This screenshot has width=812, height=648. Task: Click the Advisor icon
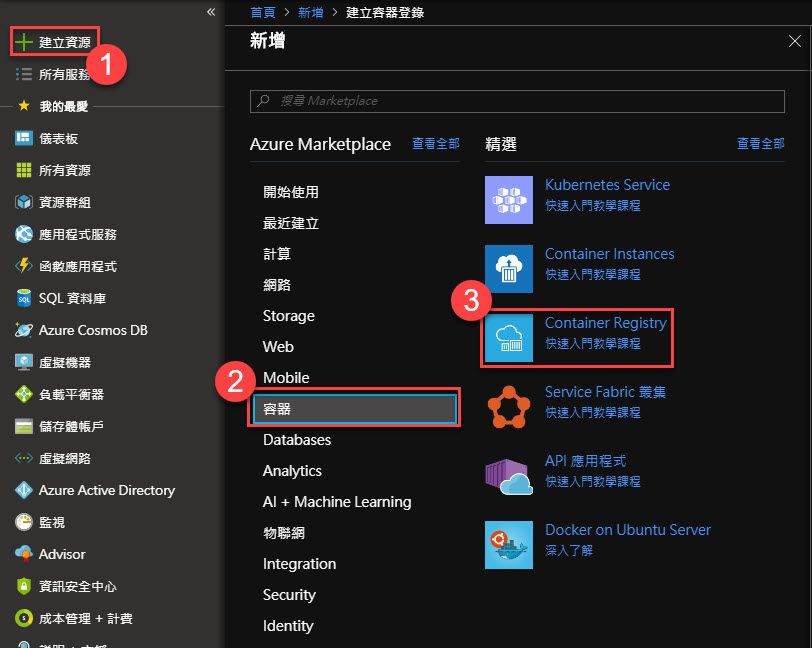pyautogui.click(x=24, y=554)
